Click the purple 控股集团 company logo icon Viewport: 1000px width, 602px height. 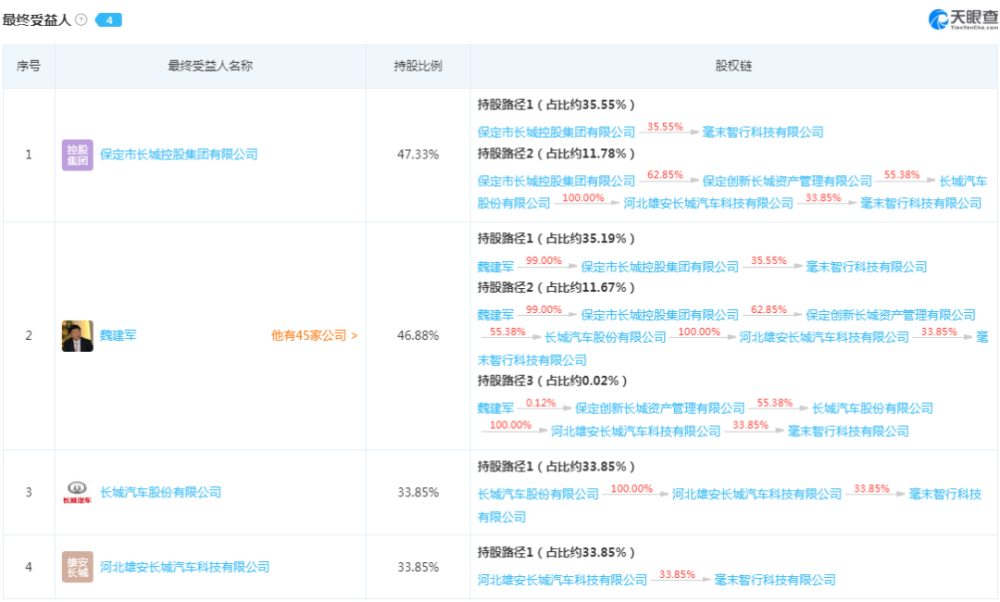tap(77, 155)
